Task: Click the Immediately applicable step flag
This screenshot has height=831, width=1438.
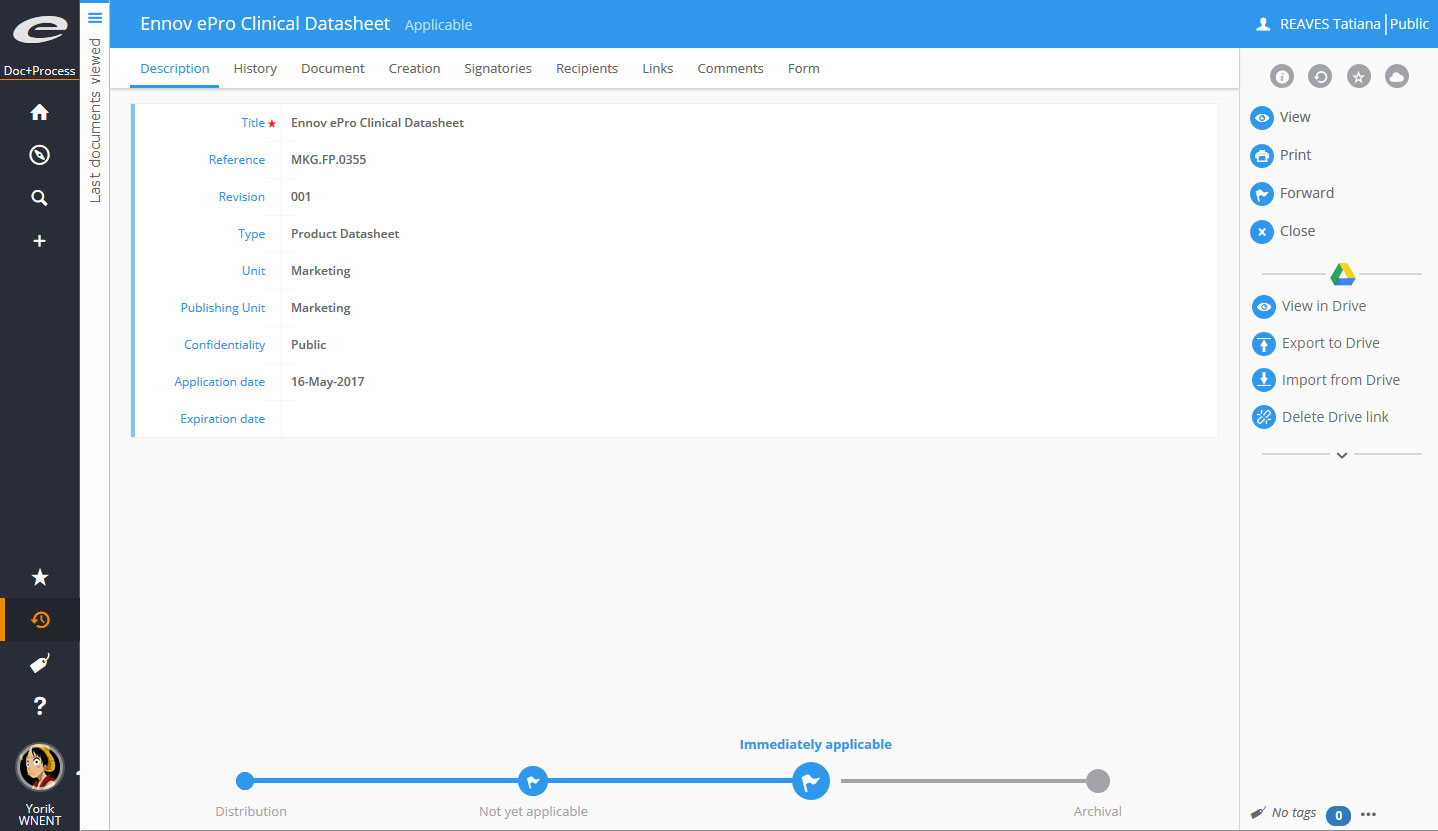Action: click(811, 781)
